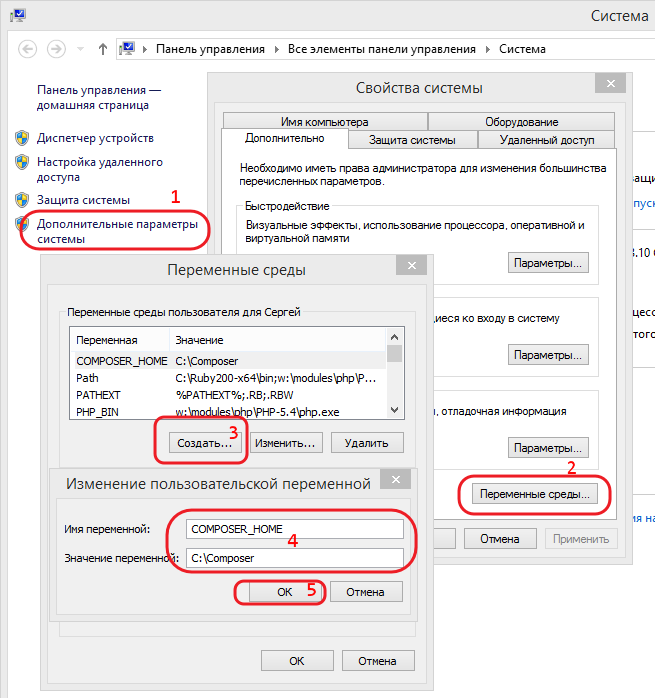
Task: Expand Панель управления breadcrumb arrow
Action: point(276,48)
